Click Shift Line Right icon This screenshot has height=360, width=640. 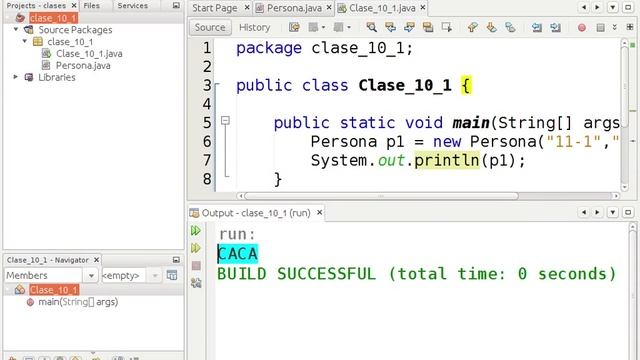tap(555, 27)
